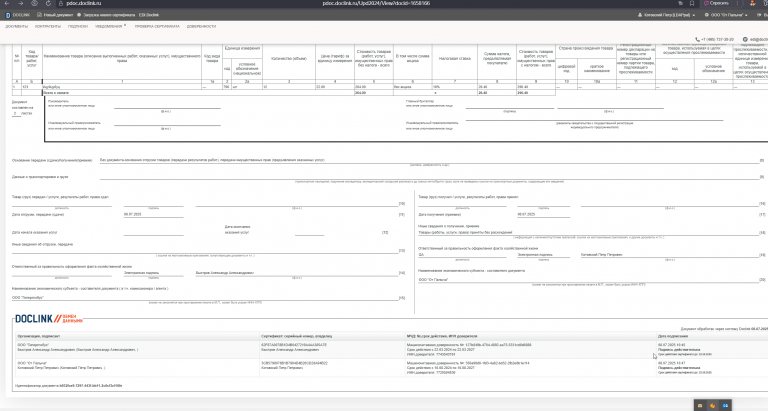Click the phone icon near the support number
This screenshot has width=768, height=411.
[x=697, y=39]
